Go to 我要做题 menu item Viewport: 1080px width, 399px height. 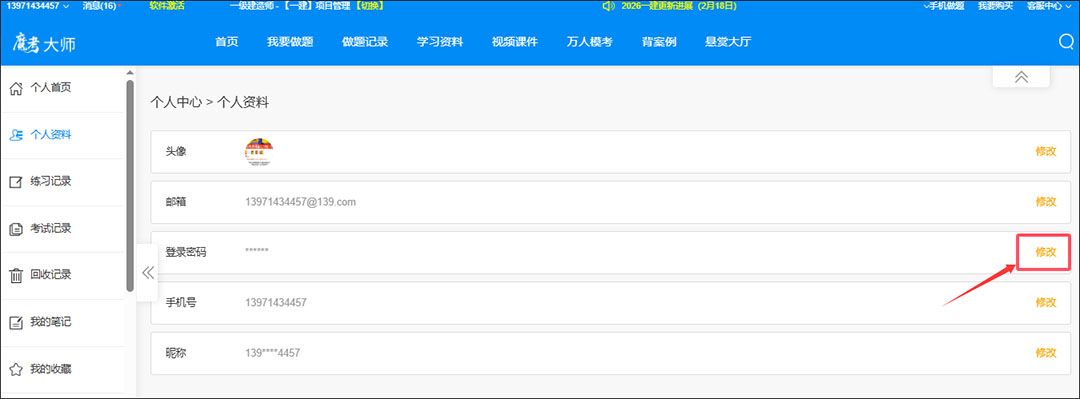click(x=290, y=41)
